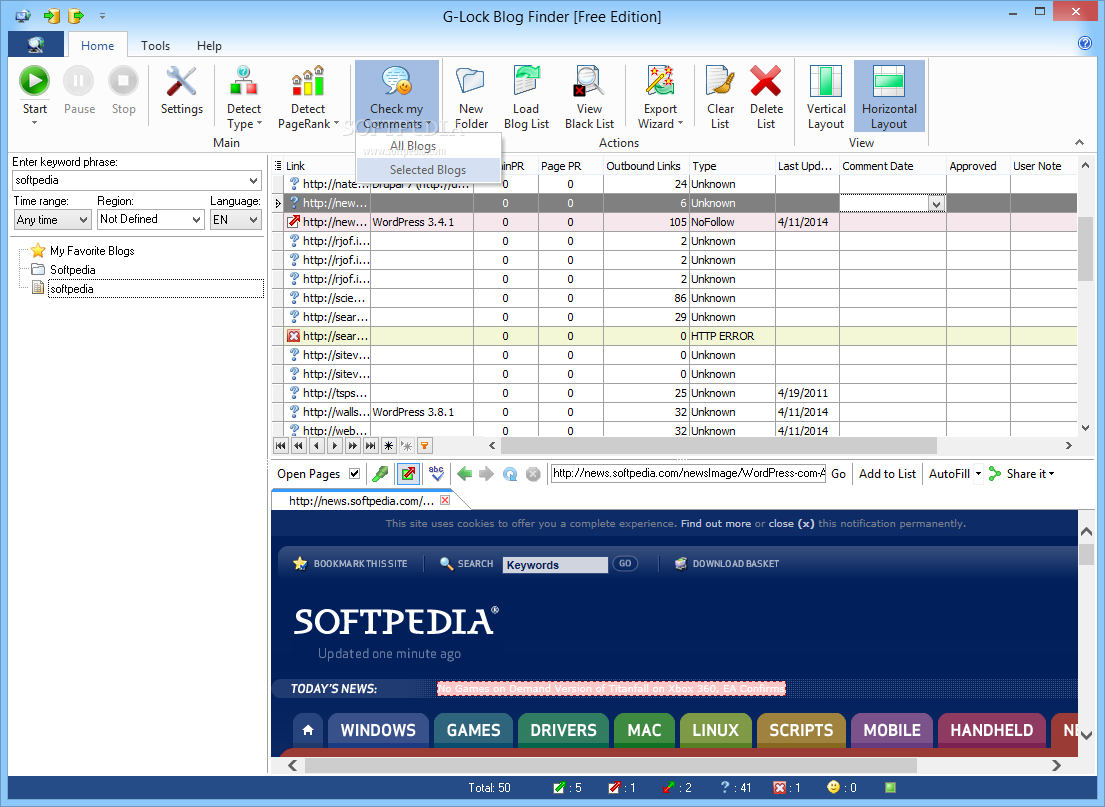Close the news.softpedia.com page tab
The height and width of the screenshot is (807, 1105).
[x=445, y=500]
